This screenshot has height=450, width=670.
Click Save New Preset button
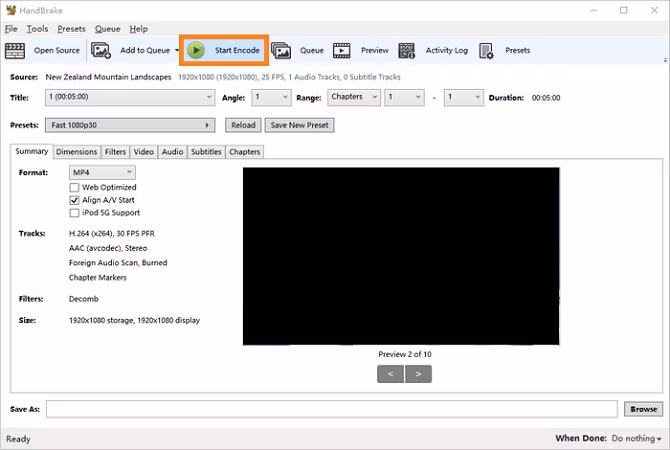pyautogui.click(x=300, y=125)
